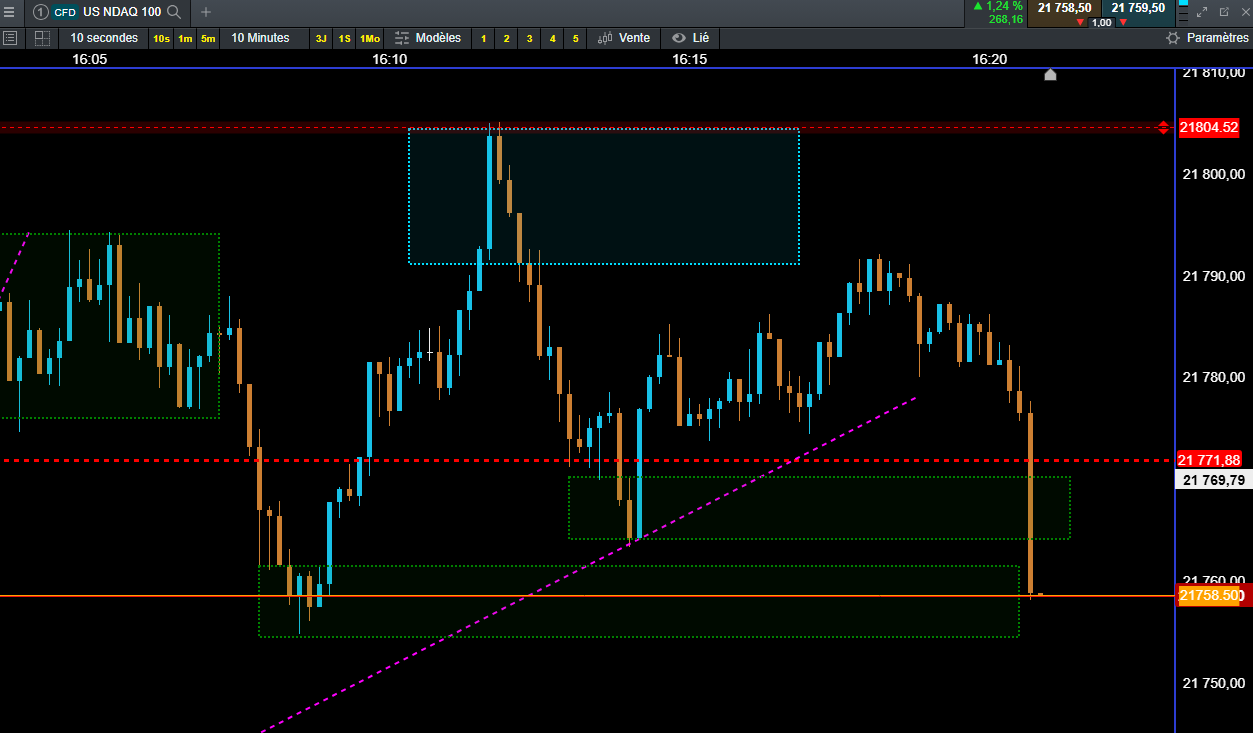
Task: Load template preset 5
Action: [576, 38]
